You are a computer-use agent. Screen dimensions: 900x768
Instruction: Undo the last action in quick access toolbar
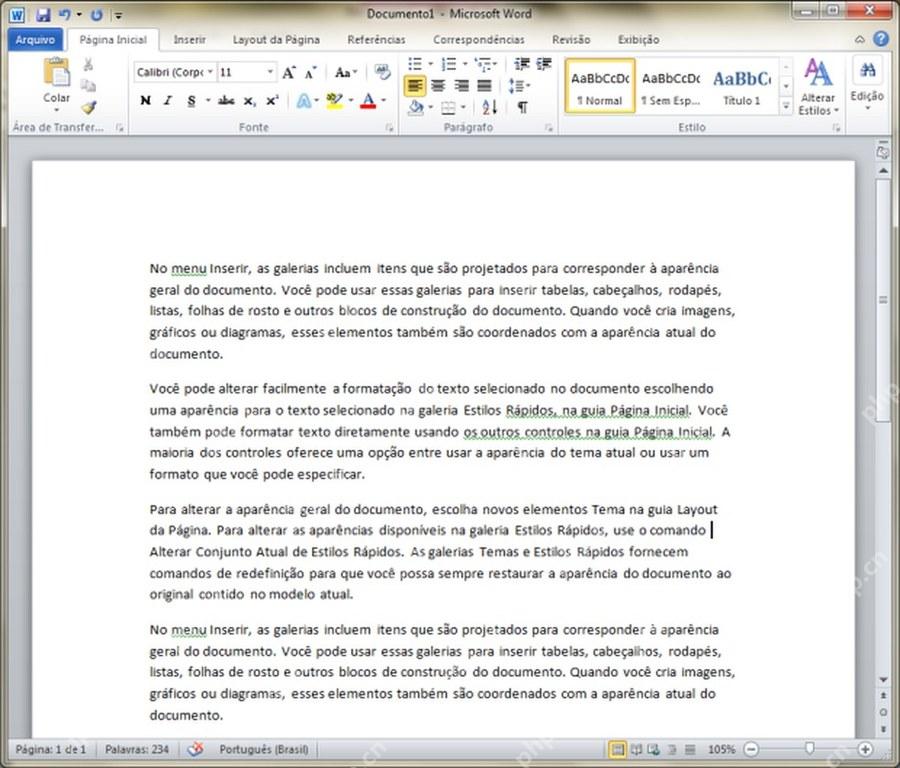pos(65,14)
